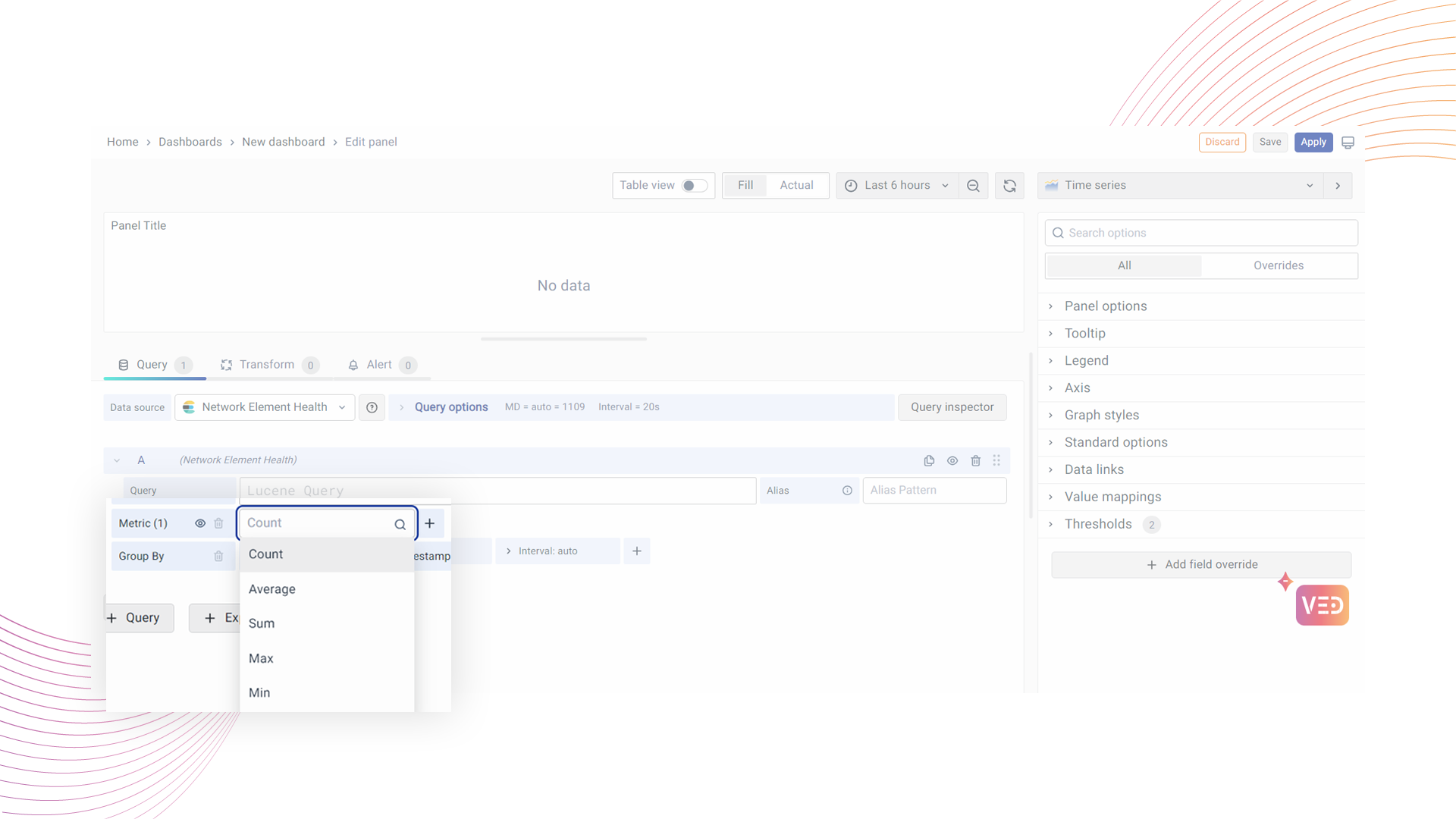Open the Last 6 hours time picker
The image size is (1456, 819).
pos(897,186)
